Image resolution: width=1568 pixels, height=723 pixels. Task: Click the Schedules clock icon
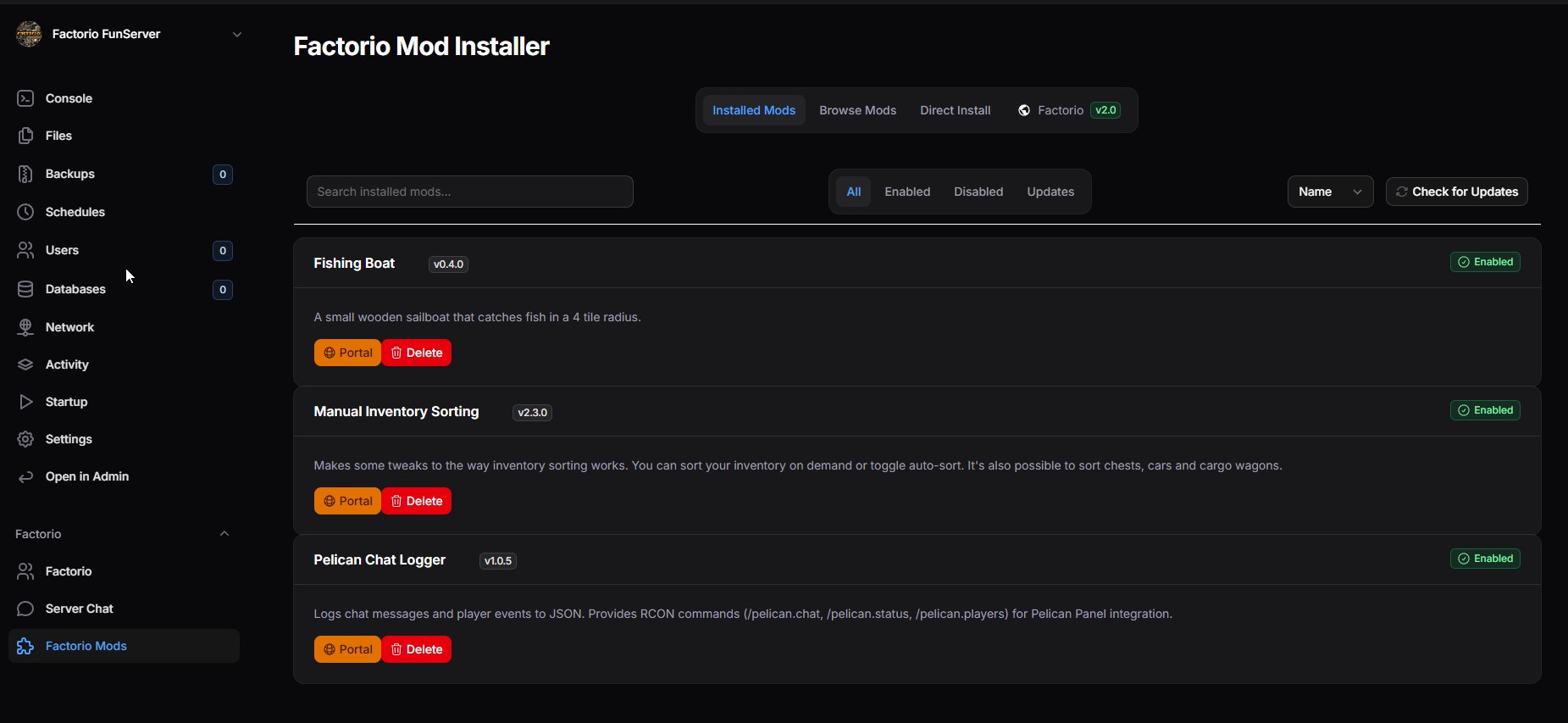25,212
